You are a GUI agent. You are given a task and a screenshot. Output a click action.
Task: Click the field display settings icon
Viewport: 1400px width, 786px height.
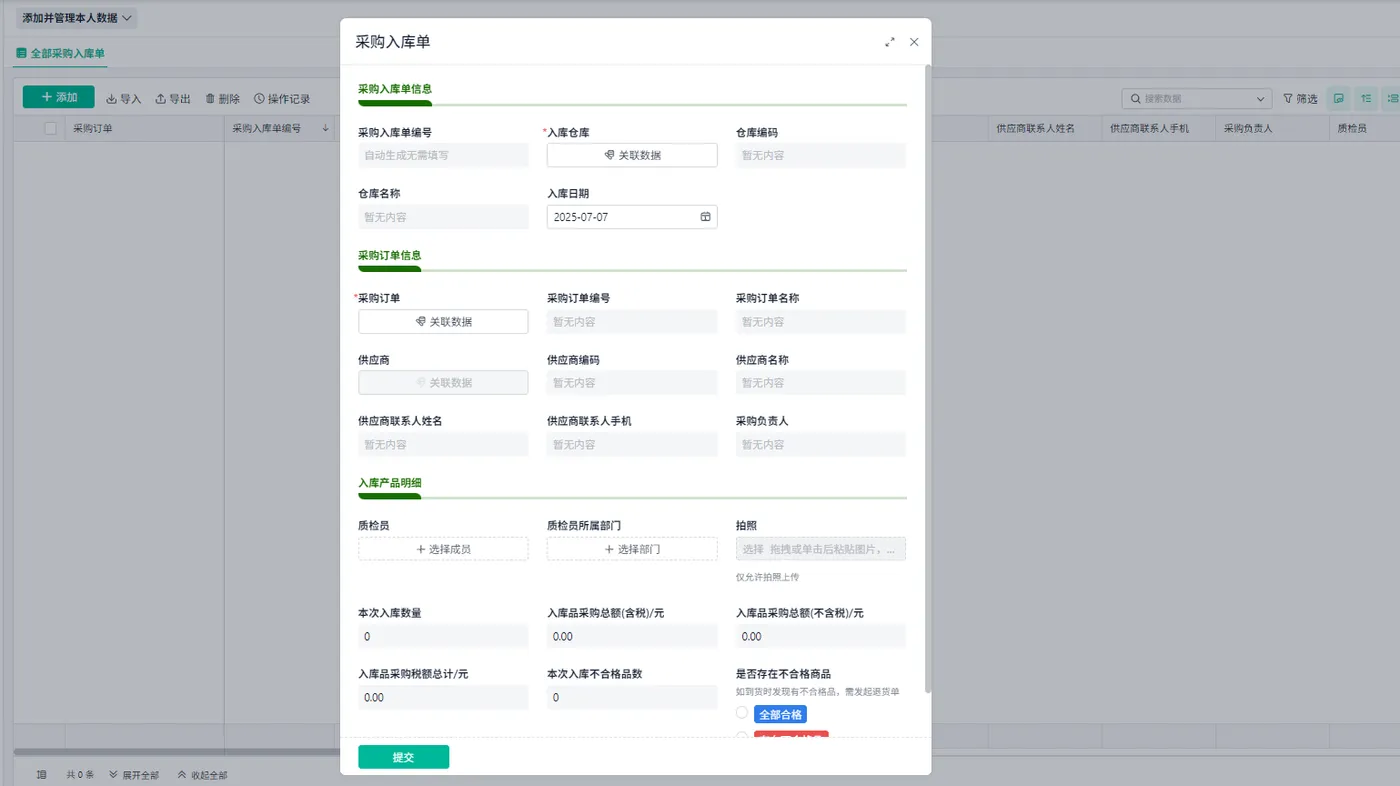(x=1338, y=99)
